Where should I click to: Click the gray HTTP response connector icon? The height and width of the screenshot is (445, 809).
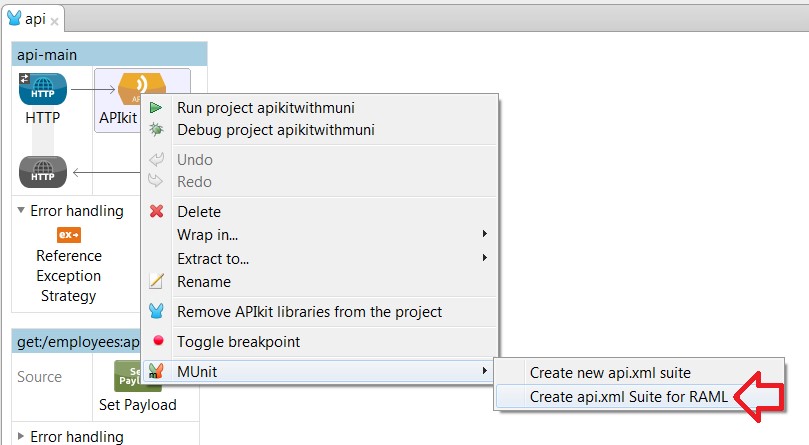point(42,173)
